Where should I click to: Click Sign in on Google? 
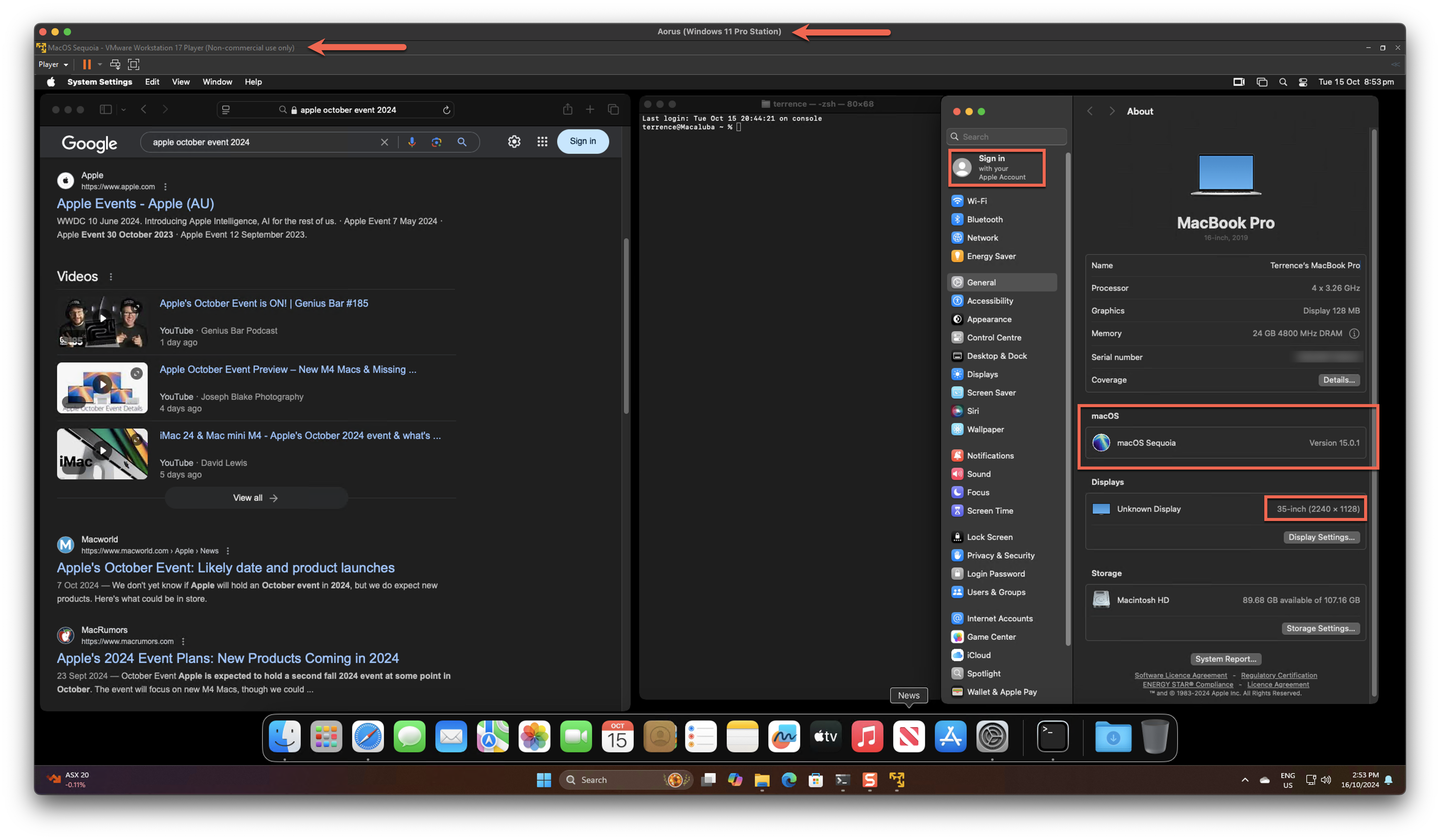[x=583, y=141]
